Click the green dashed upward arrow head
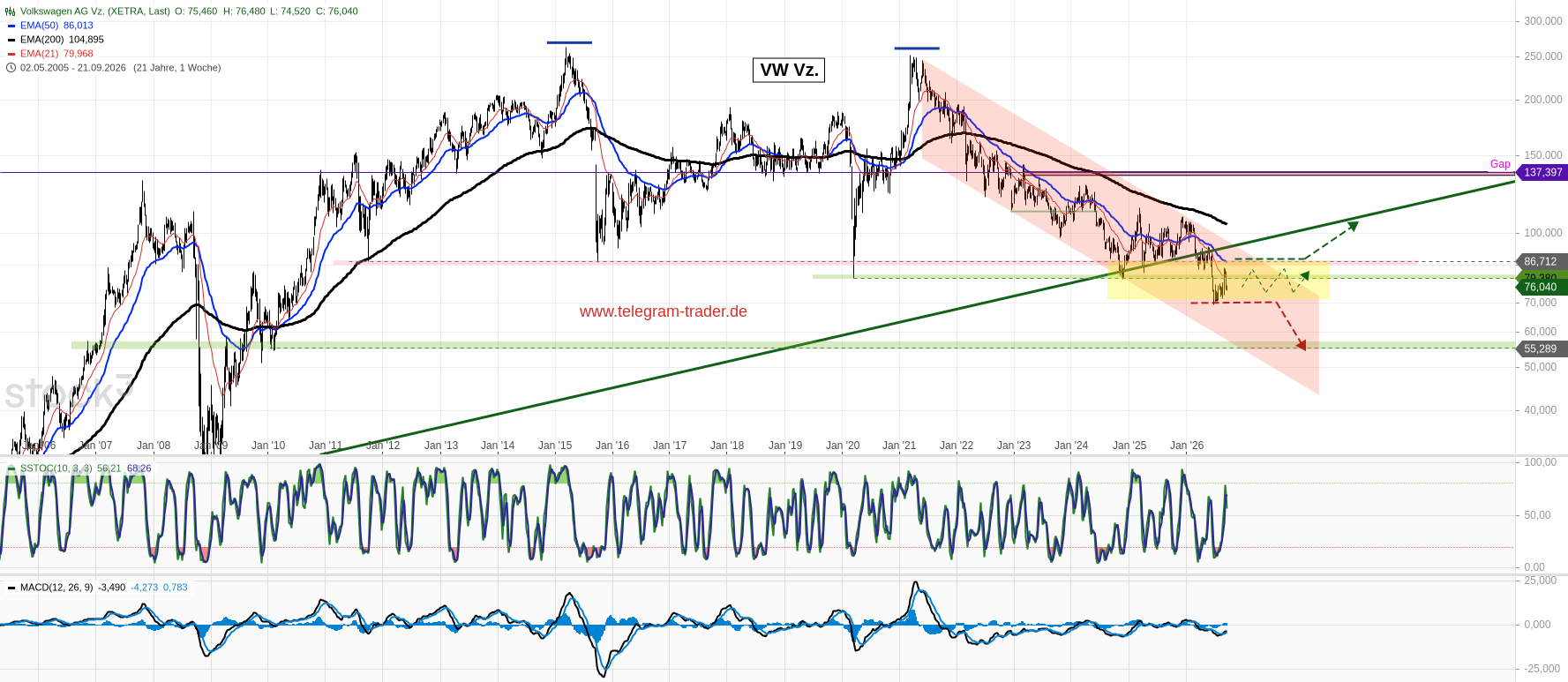 point(1353,226)
